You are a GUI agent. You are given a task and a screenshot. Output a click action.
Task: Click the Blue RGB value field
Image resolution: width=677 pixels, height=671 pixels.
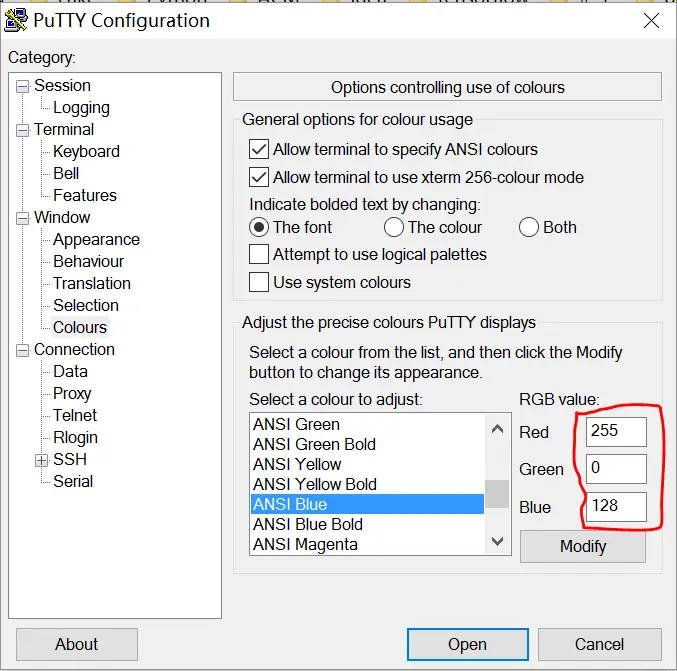(616, 507)
